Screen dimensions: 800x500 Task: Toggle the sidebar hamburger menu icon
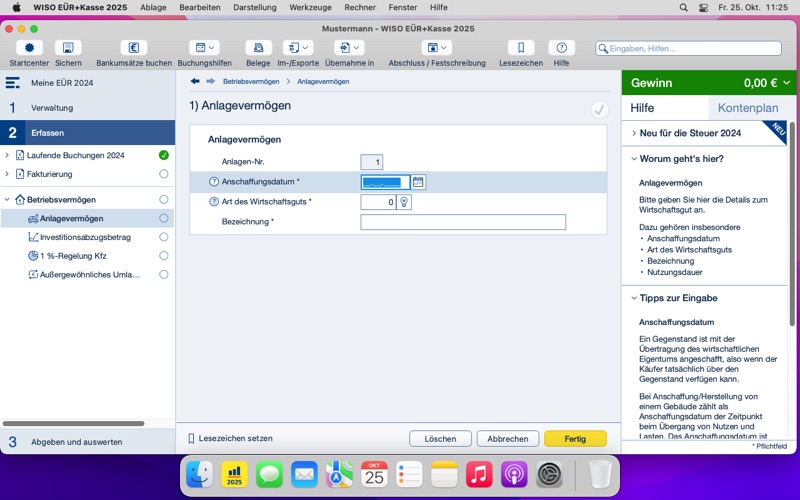[x=13, y=83]
